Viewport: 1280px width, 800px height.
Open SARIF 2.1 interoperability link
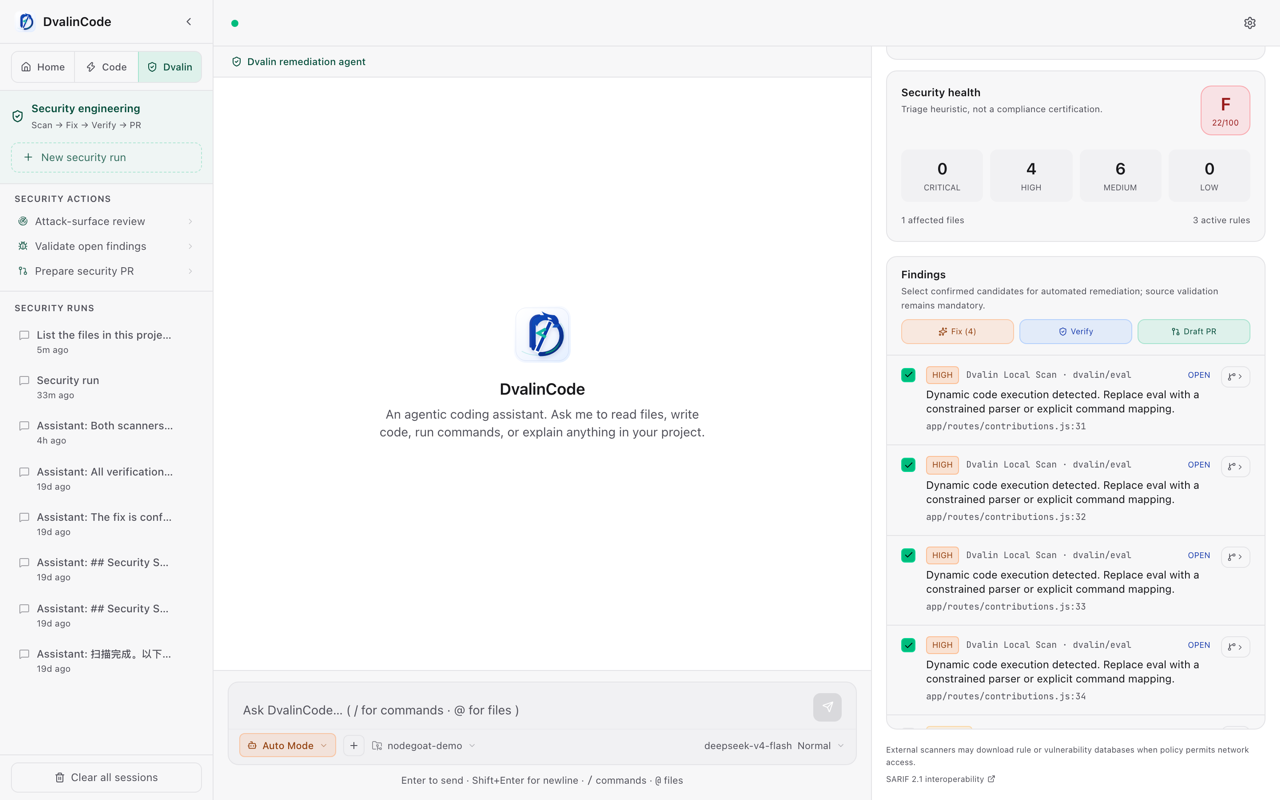940,779
